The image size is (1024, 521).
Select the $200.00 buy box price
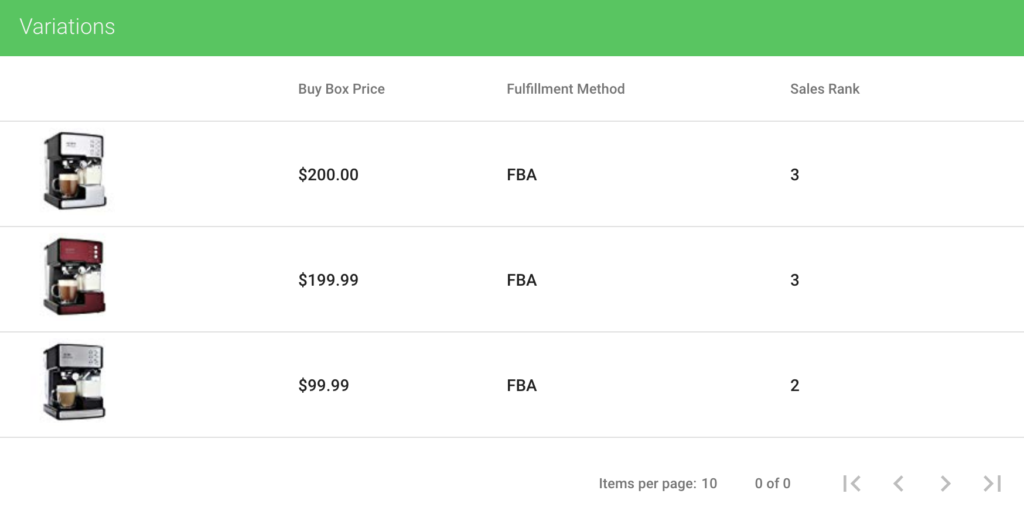click(x=328, y=175)
